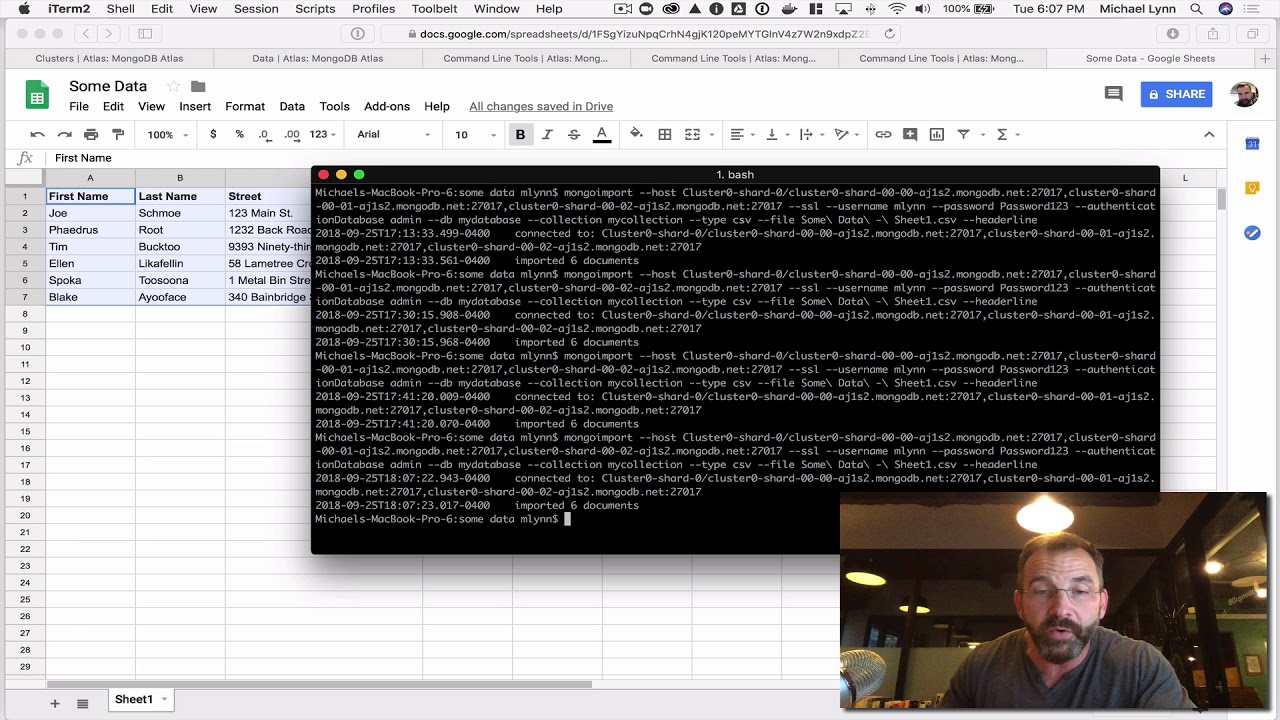This screenshot has height=720, width=1280.
Task: Reload page in Safari address bar
Action: coord(889,33)
